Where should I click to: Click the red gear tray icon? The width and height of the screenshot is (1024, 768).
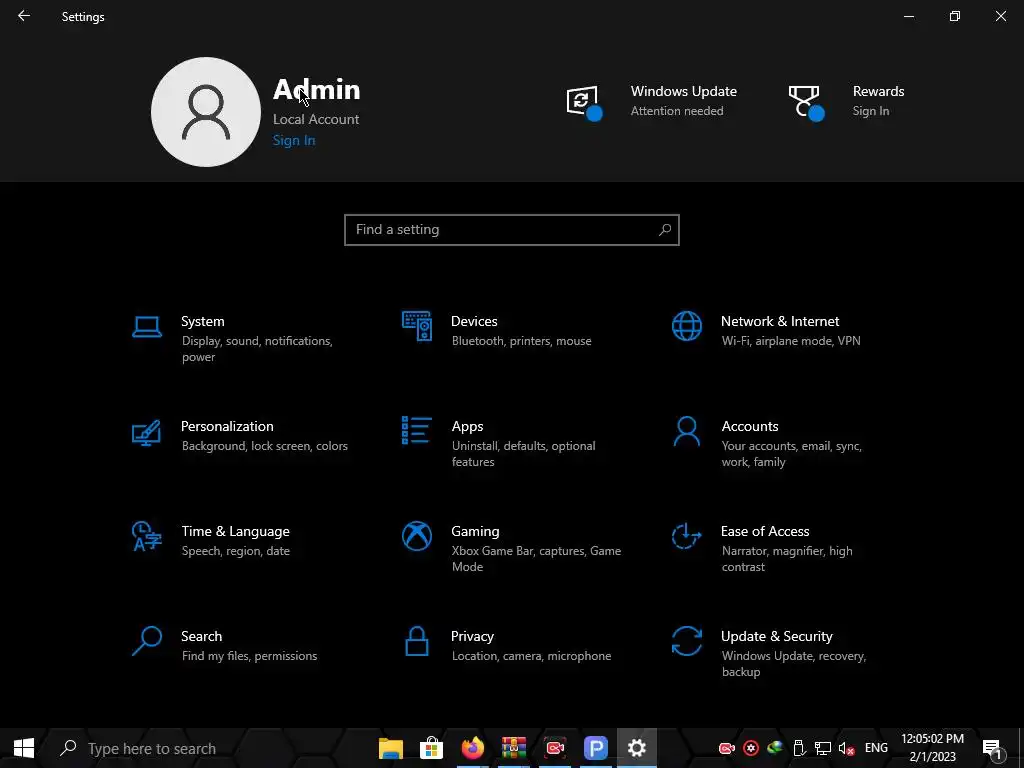pyautogui.click(x=751, y=748)
